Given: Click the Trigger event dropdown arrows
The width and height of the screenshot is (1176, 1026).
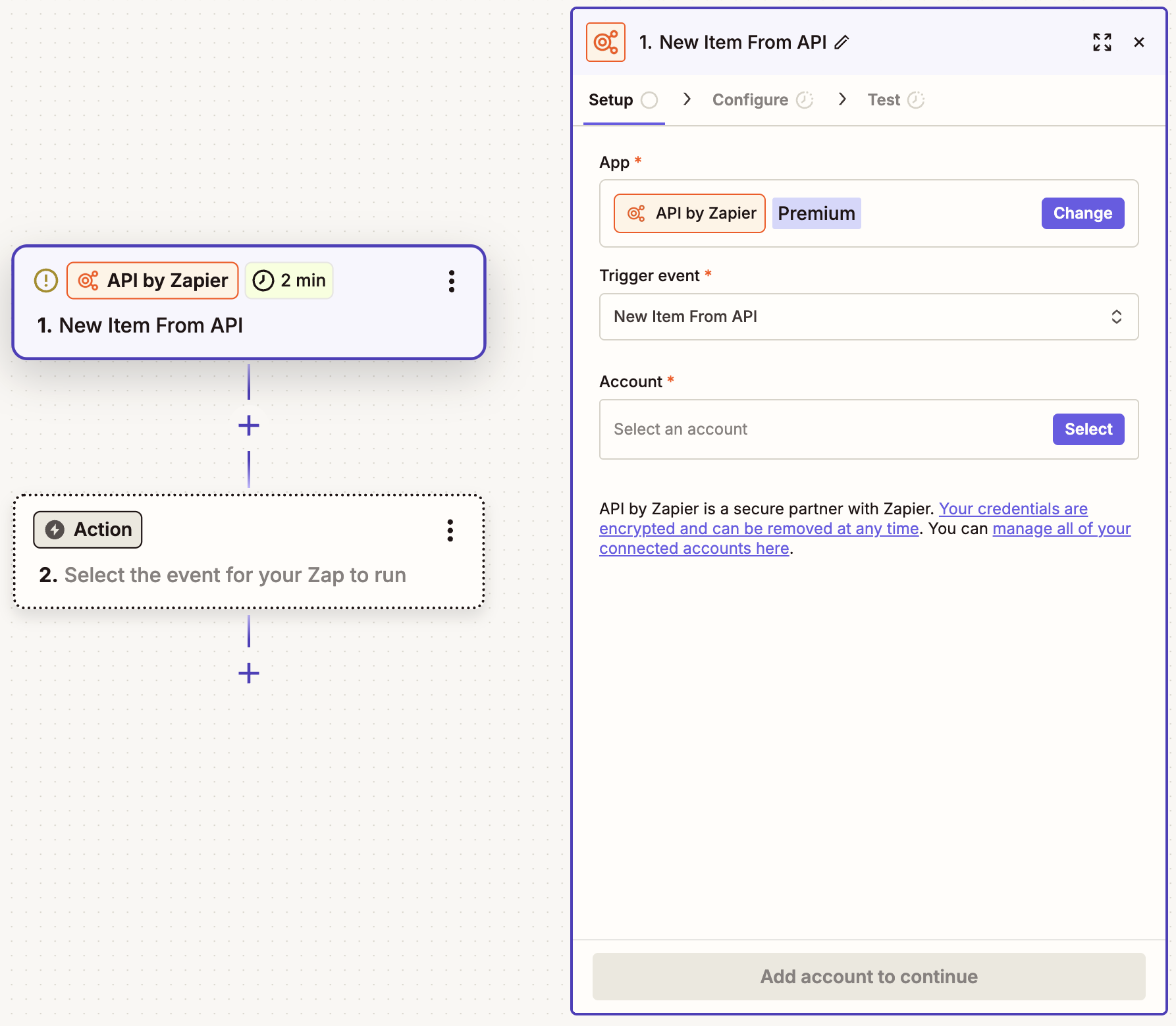Looking at the screenshot, I should [x=1117, y=317].
